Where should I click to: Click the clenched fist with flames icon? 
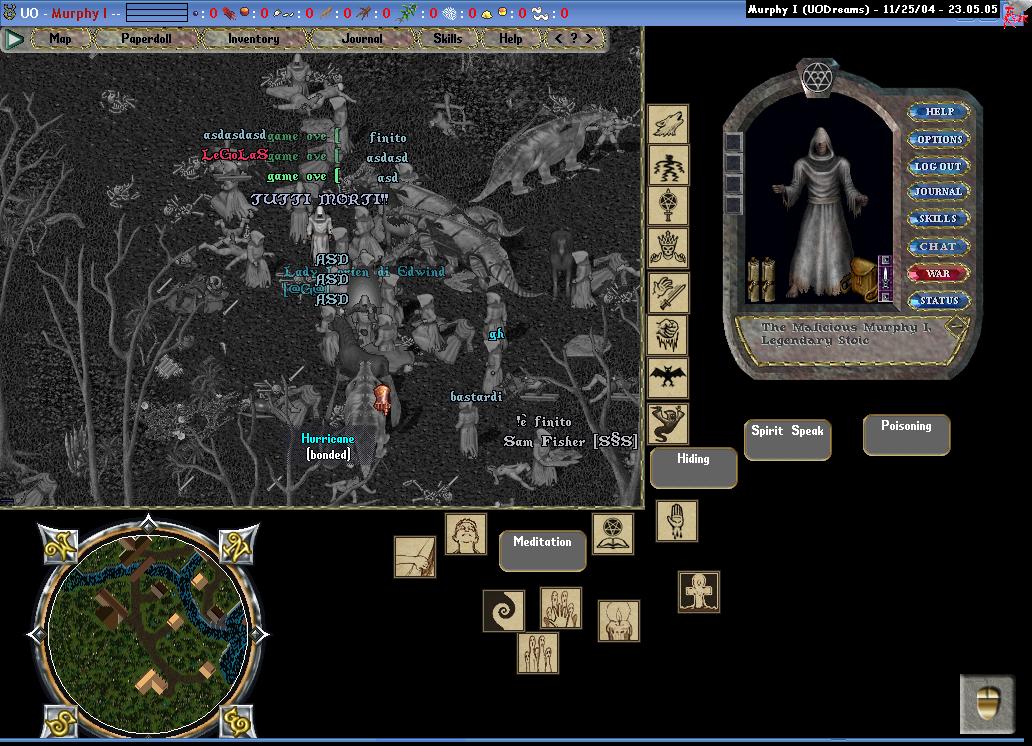pos(667,335)
